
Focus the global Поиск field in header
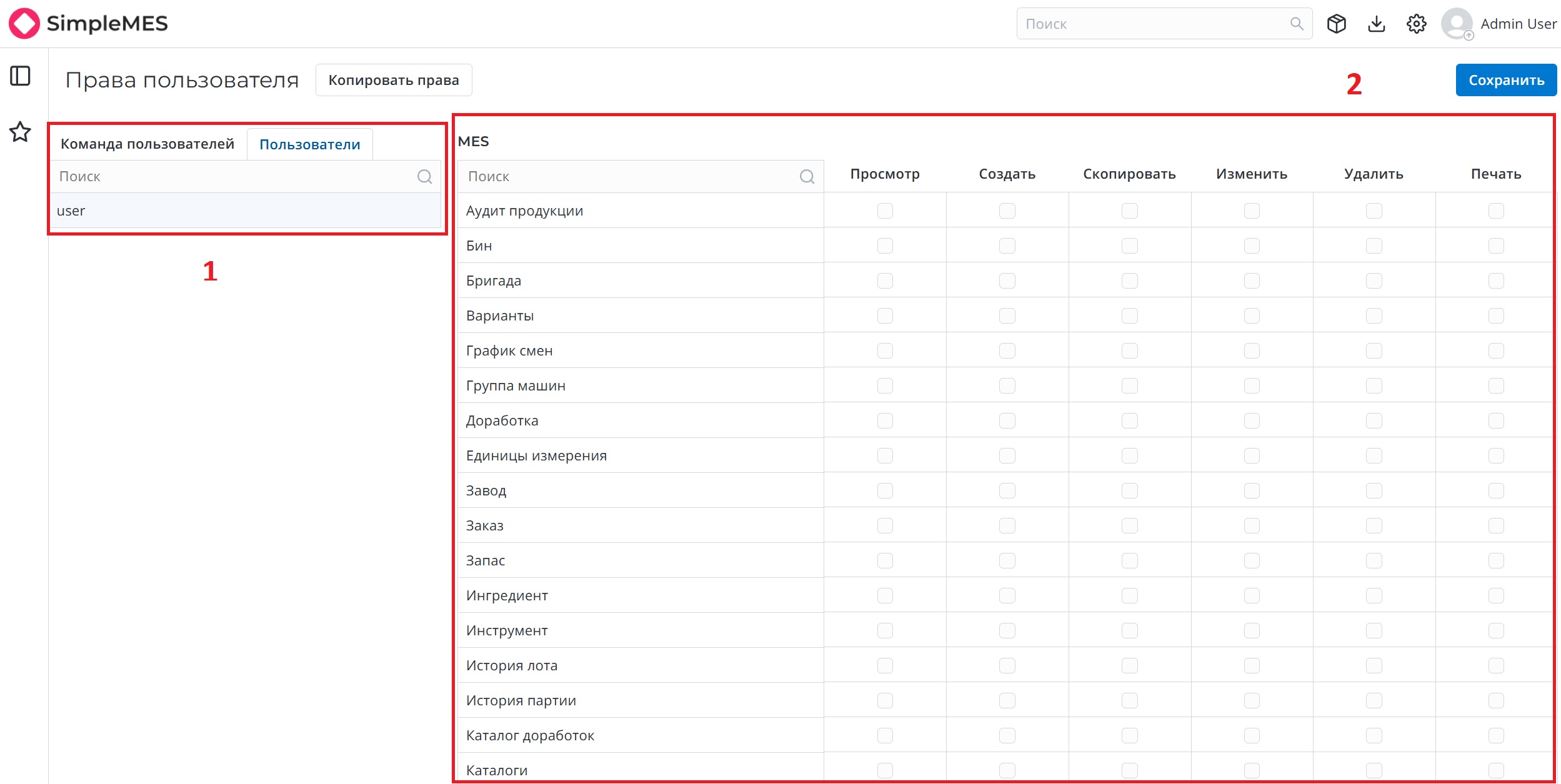click(x=1164, y=24)
